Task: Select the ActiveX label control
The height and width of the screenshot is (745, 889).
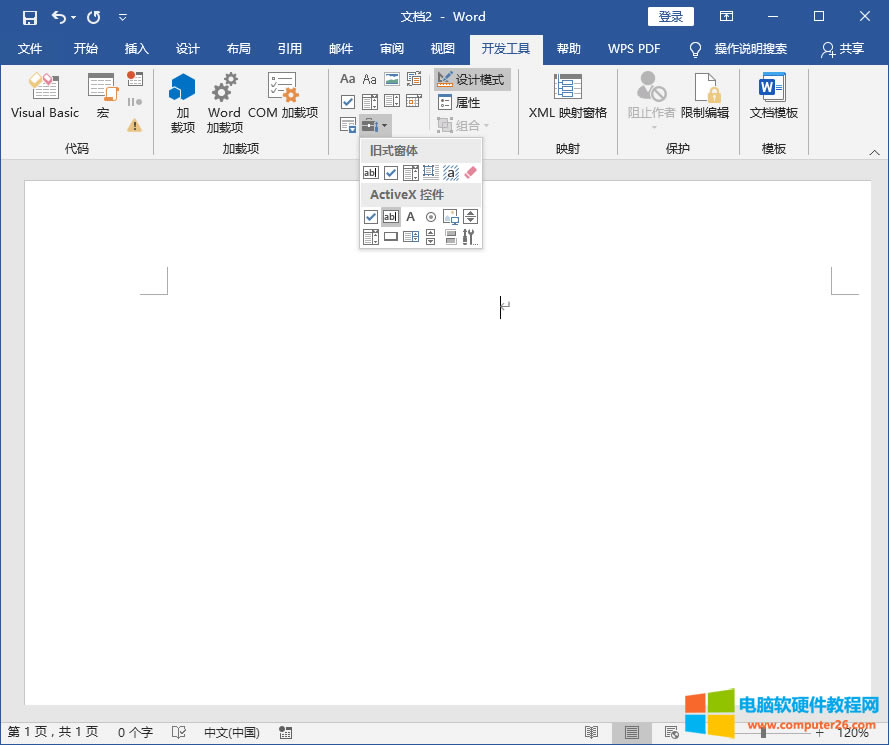Action: 410,216
